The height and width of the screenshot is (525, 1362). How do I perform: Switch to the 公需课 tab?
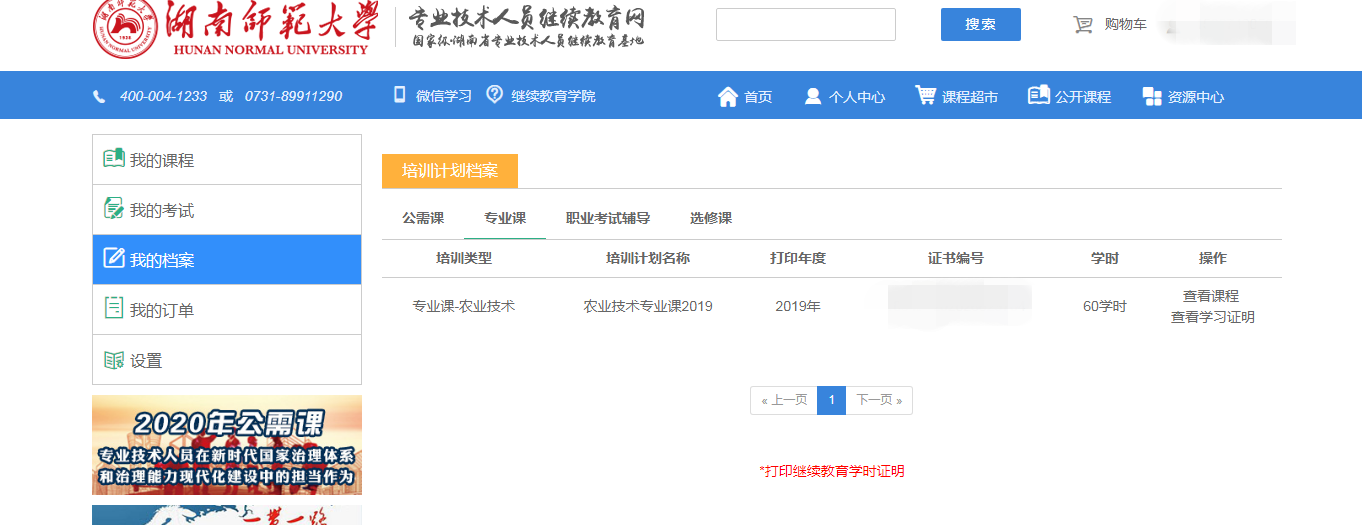(423, 218)
